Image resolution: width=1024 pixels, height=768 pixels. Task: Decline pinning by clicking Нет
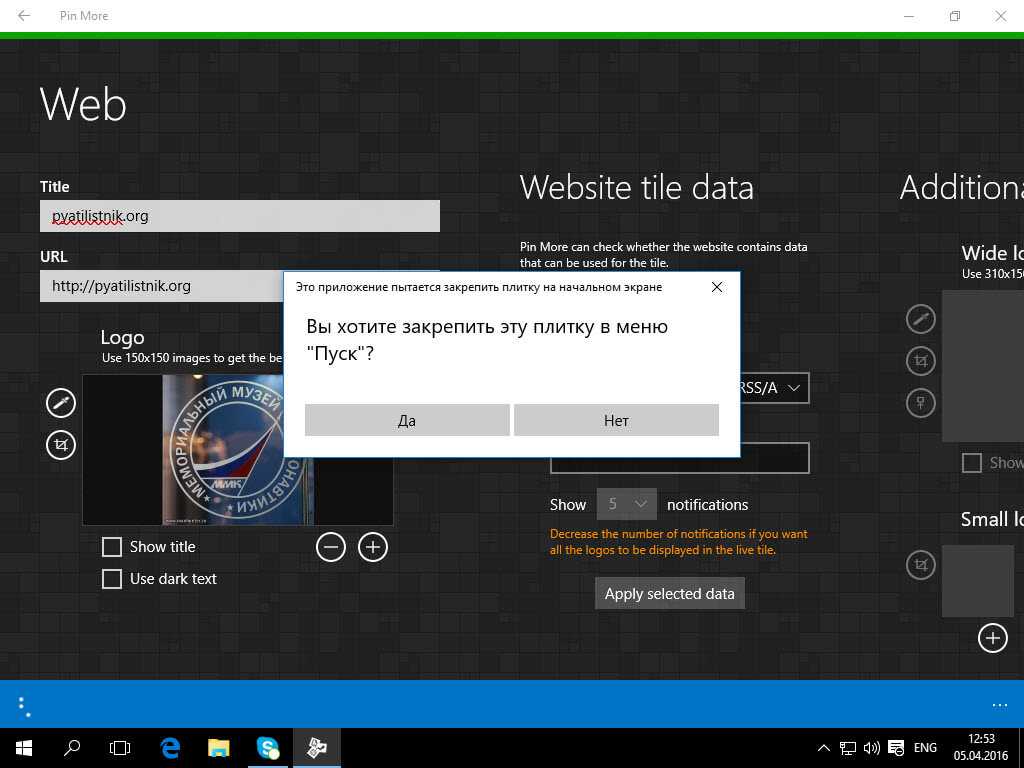click(616, 420)
